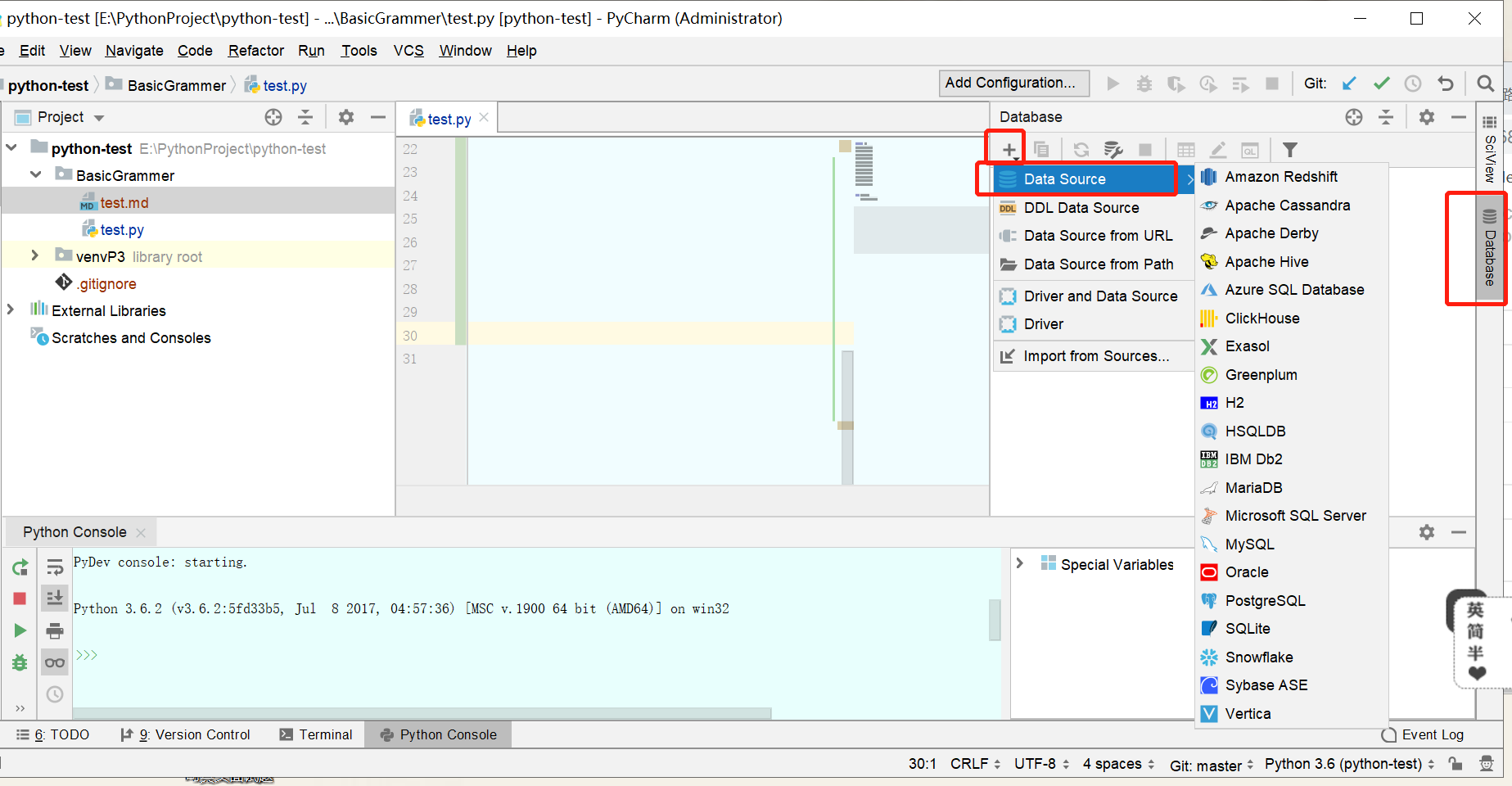
Task: Select Data Source menu entry
Action: point(1095,179)
